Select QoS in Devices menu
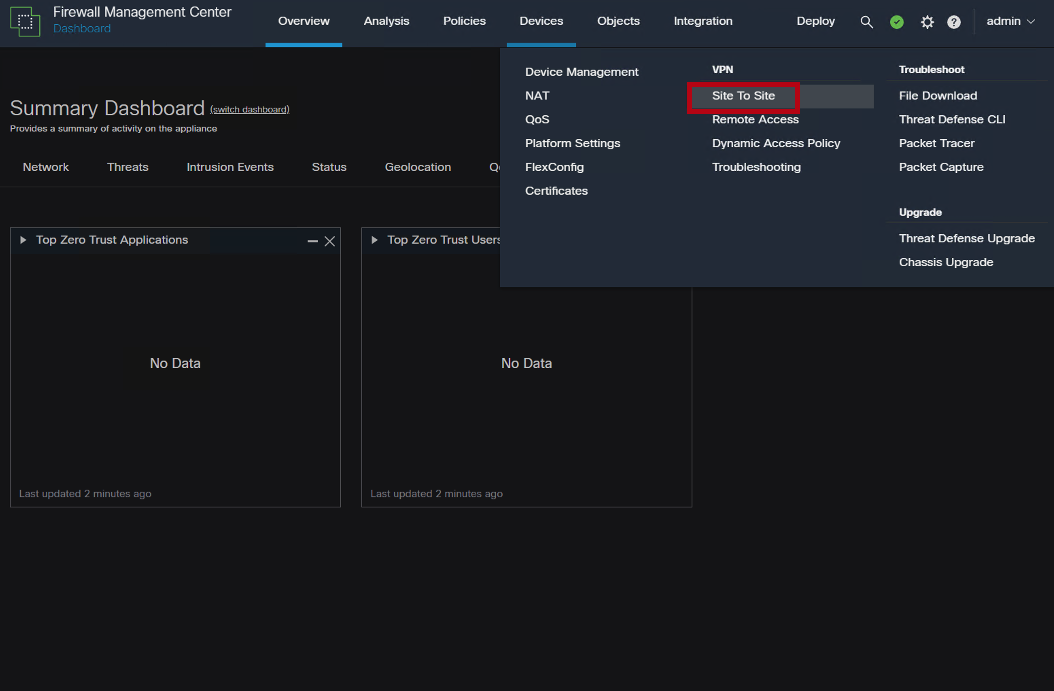 click(x=537, y=120)
